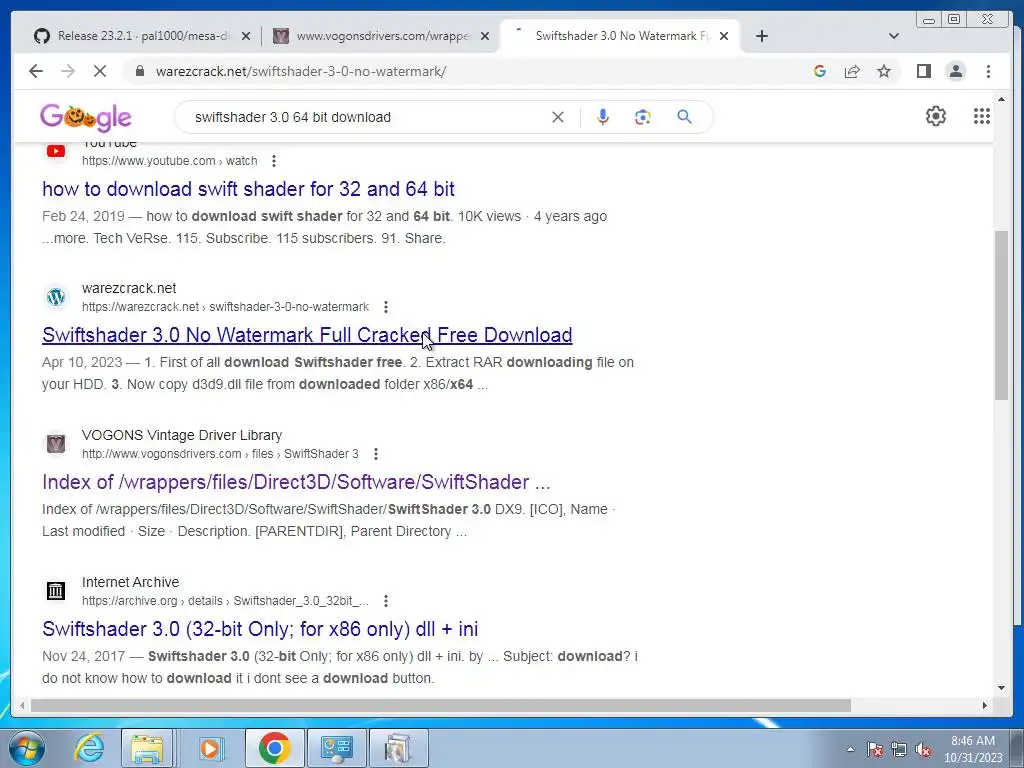Launch Internet Explorer from the taskbar
The image size is (1024, 768).
(x=88, y=748)
